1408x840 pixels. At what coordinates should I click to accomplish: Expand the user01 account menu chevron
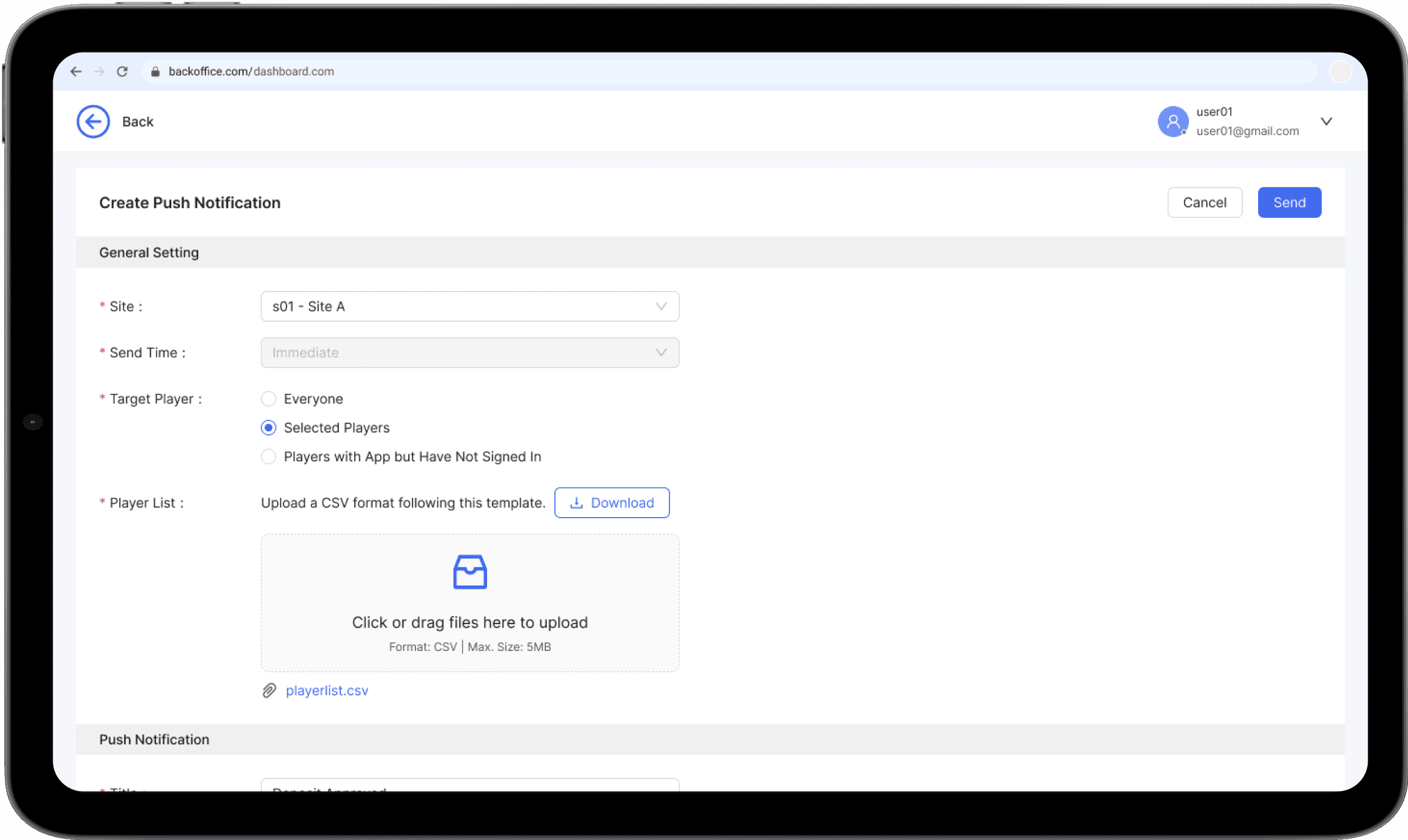pyautogui.click(x=1326, y=122)
